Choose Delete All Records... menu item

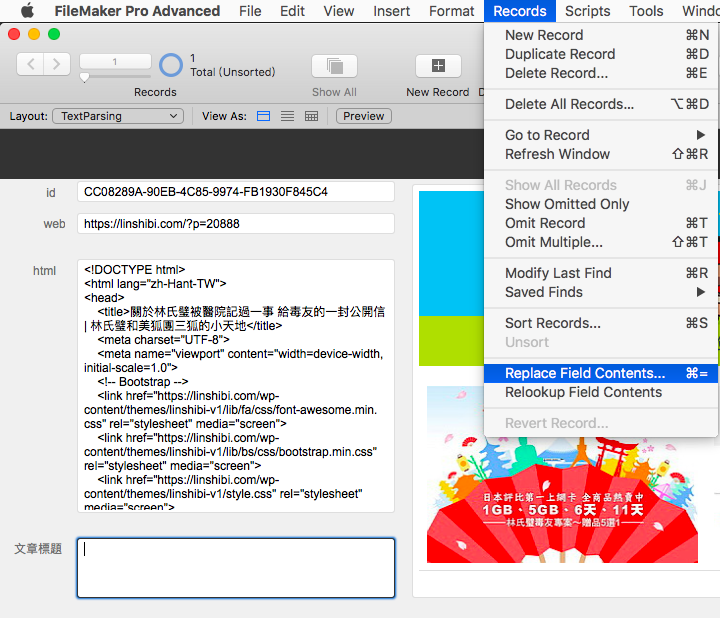[x=601, y=104]
